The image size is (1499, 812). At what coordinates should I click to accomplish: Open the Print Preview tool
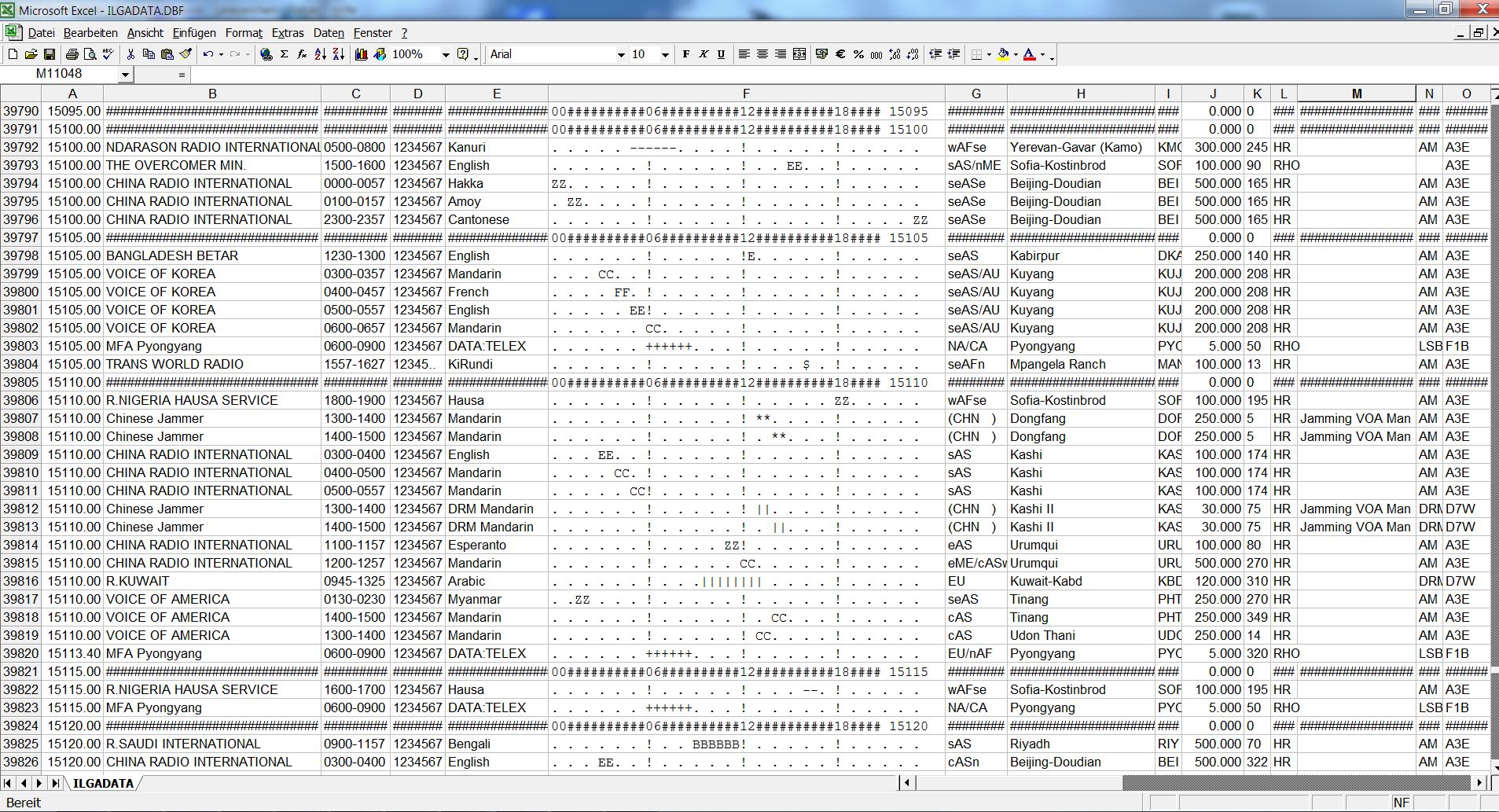tap(90, 54)
